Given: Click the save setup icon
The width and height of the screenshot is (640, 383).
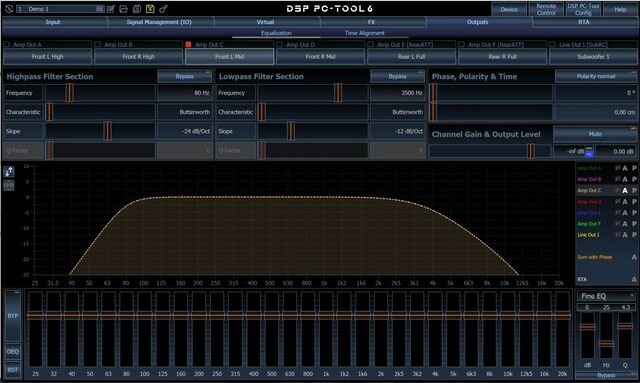Looking at the screenshot, I should 137,9.
